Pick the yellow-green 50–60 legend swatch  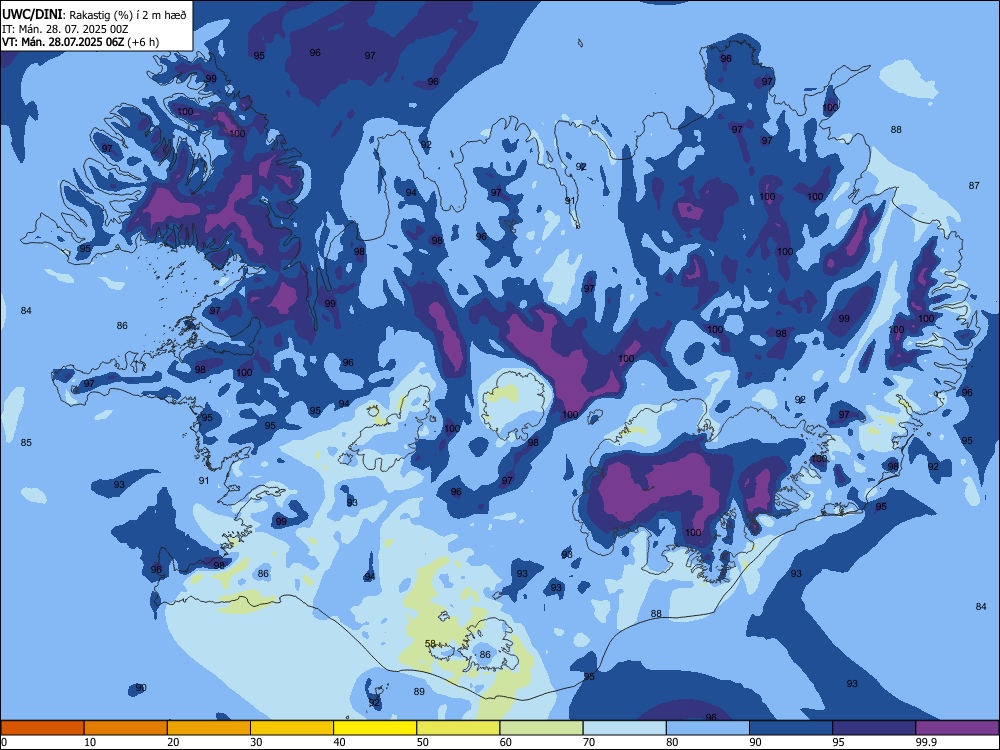458,728
